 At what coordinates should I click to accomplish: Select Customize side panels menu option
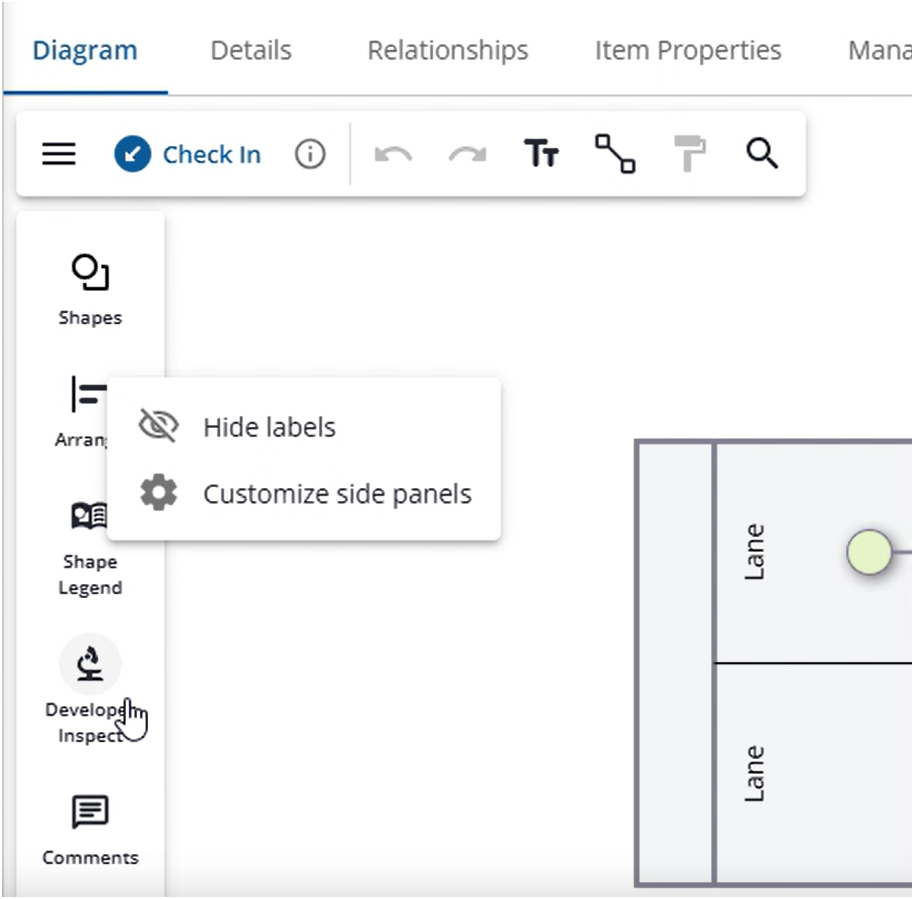[x=337, y=494]
